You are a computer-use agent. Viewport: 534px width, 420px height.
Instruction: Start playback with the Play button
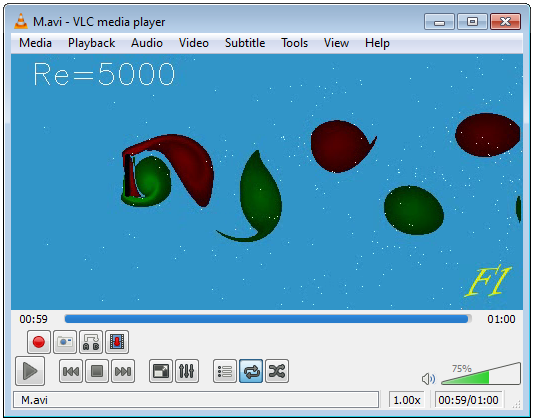click(30, 371)
